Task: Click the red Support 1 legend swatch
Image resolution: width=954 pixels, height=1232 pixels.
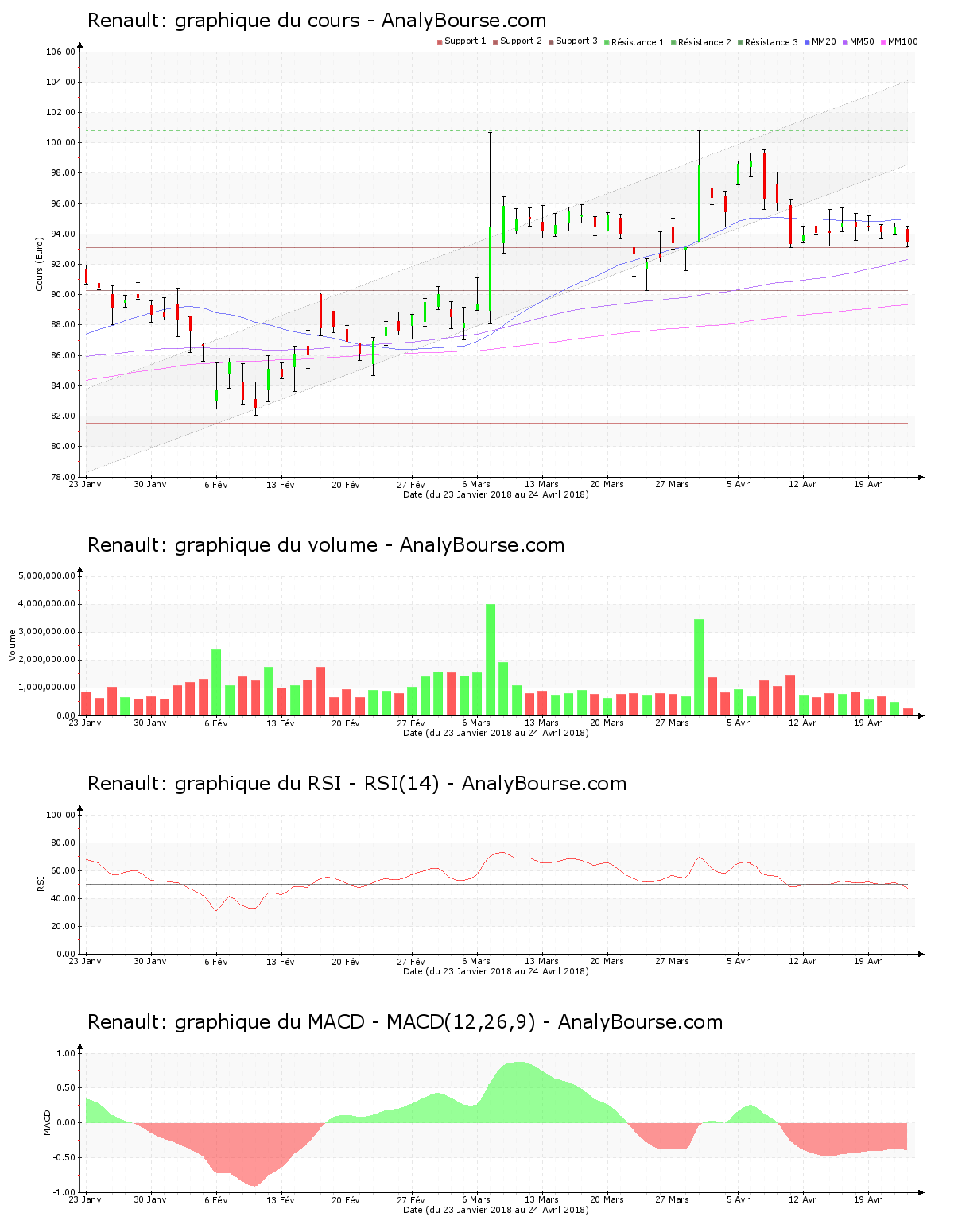Action: click(x=440, y=41)
